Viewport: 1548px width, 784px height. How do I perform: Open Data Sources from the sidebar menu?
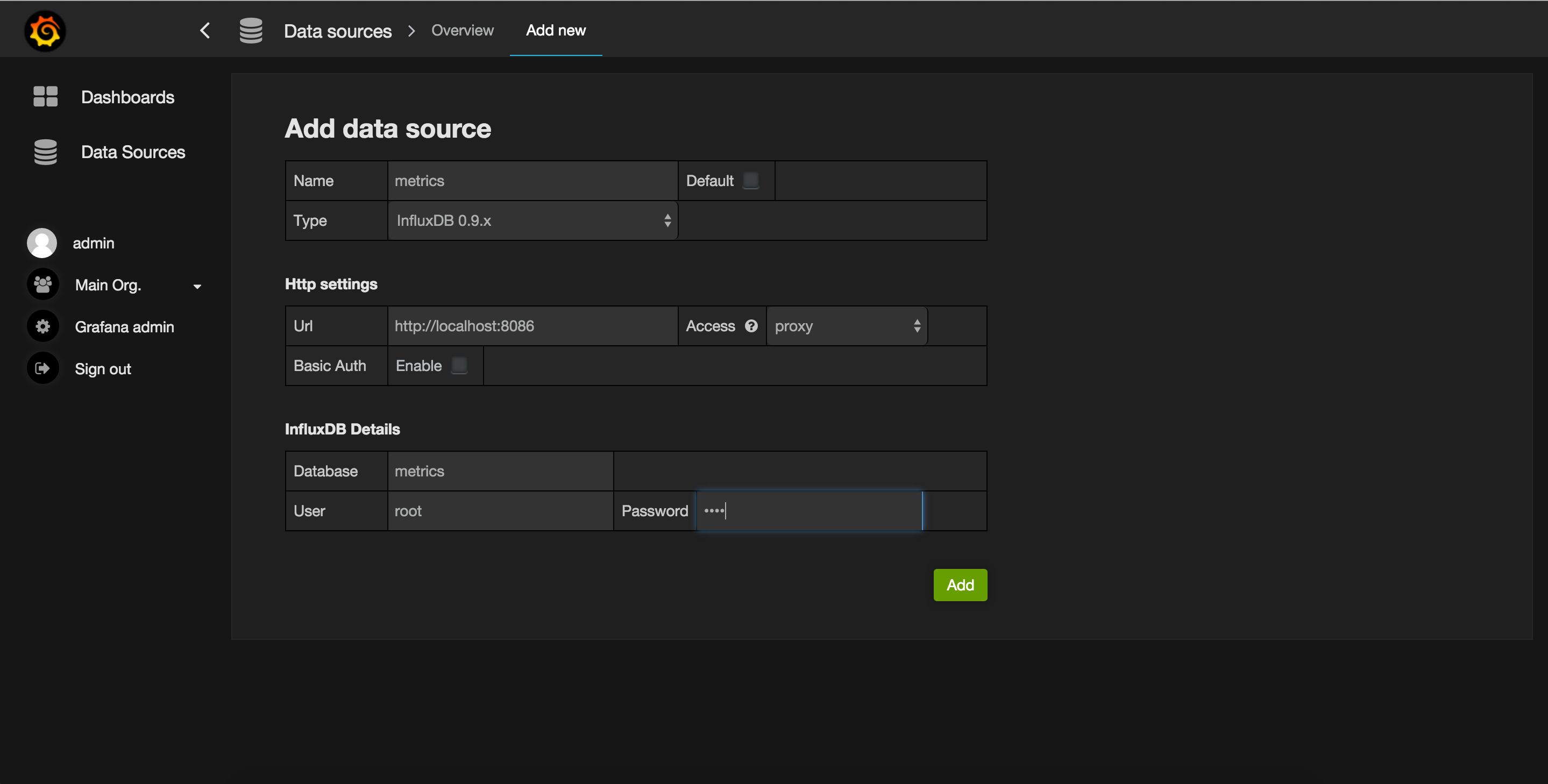coord(133,152)
